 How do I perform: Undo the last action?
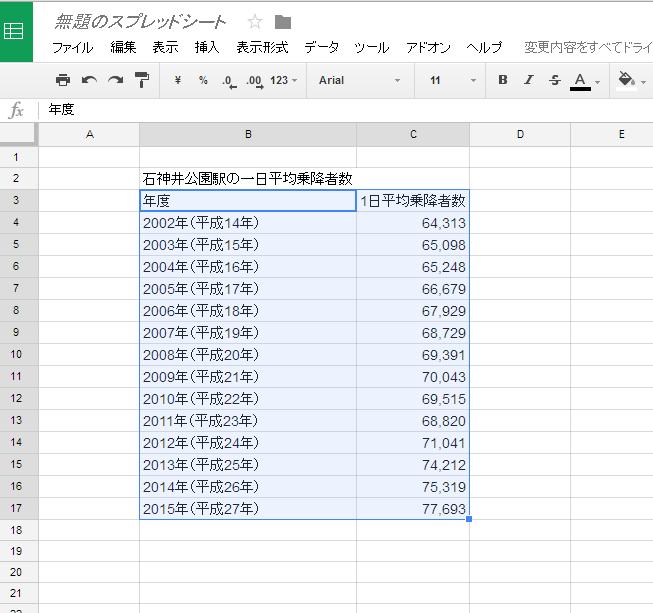(89, 80)
